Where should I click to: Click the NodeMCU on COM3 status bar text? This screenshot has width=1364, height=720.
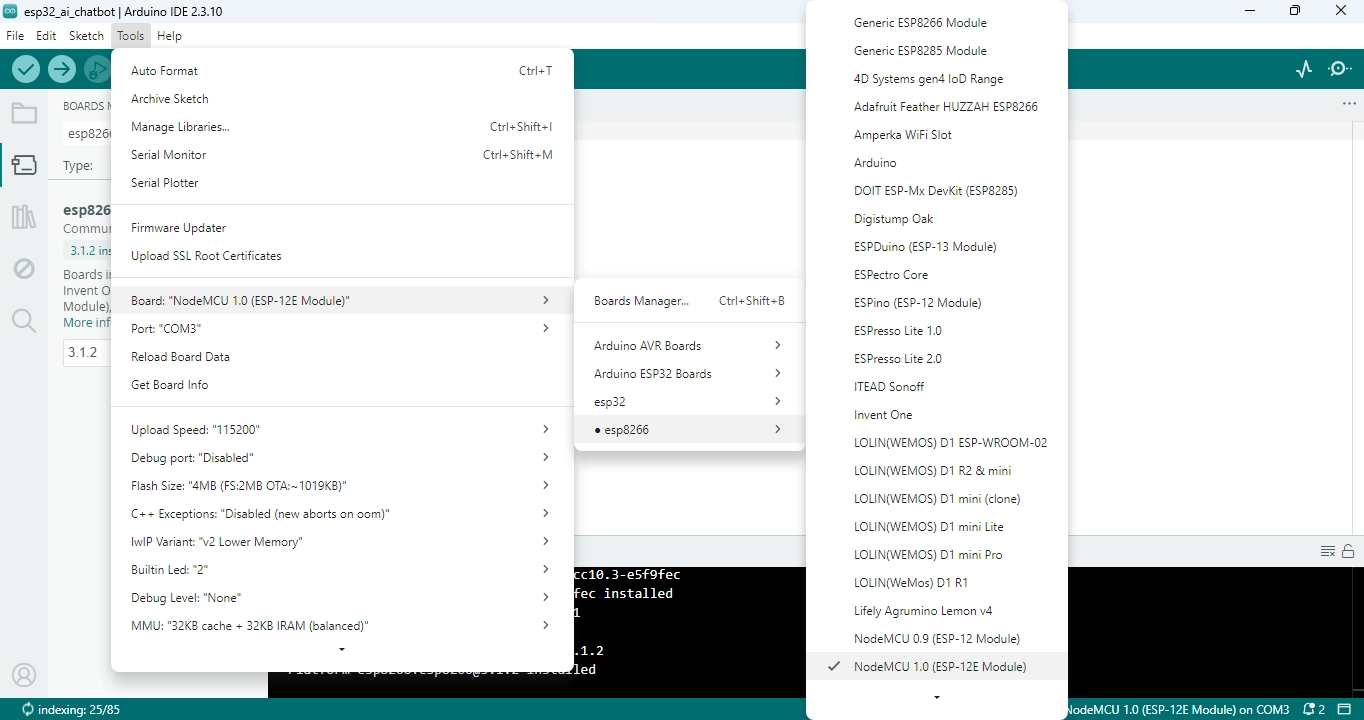pos(1179,709)
